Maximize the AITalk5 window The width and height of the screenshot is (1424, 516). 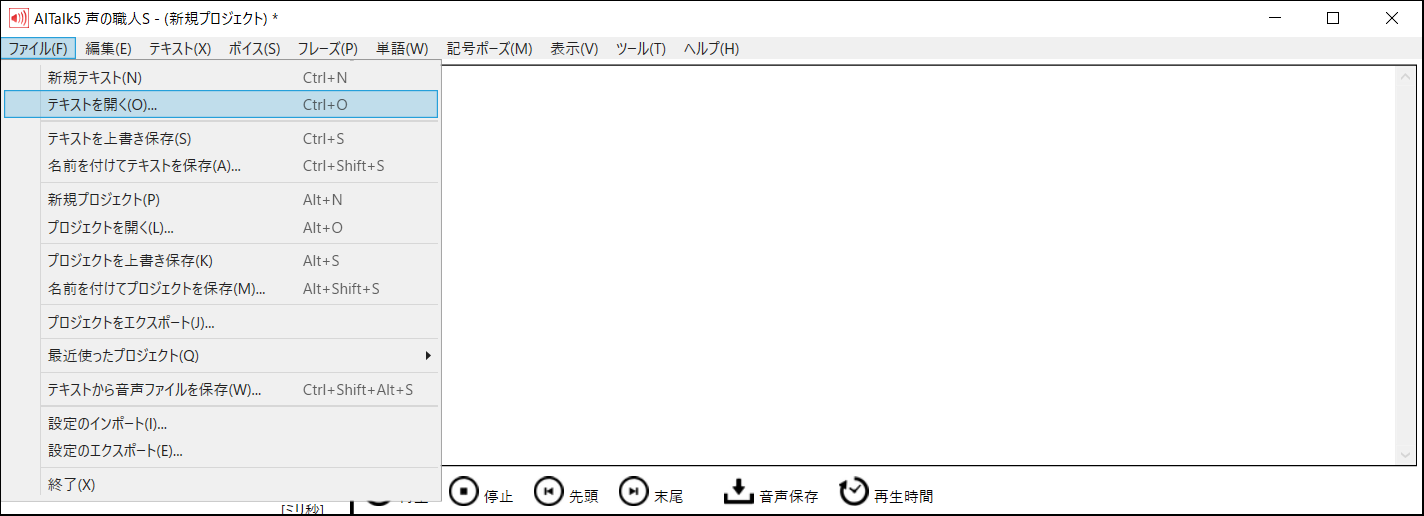pyautogui.click(x=1333, y=17)
